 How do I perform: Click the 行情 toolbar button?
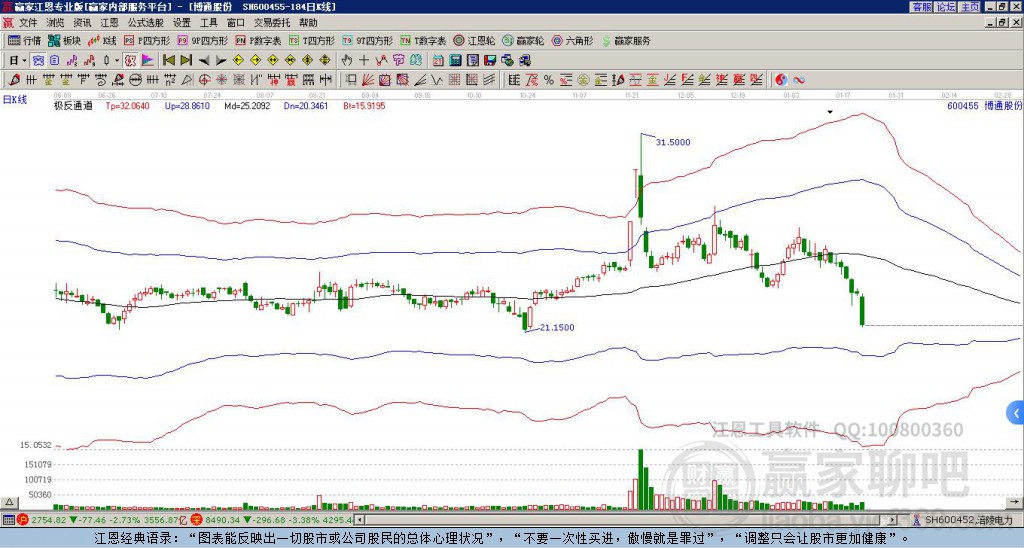[25, 40]
